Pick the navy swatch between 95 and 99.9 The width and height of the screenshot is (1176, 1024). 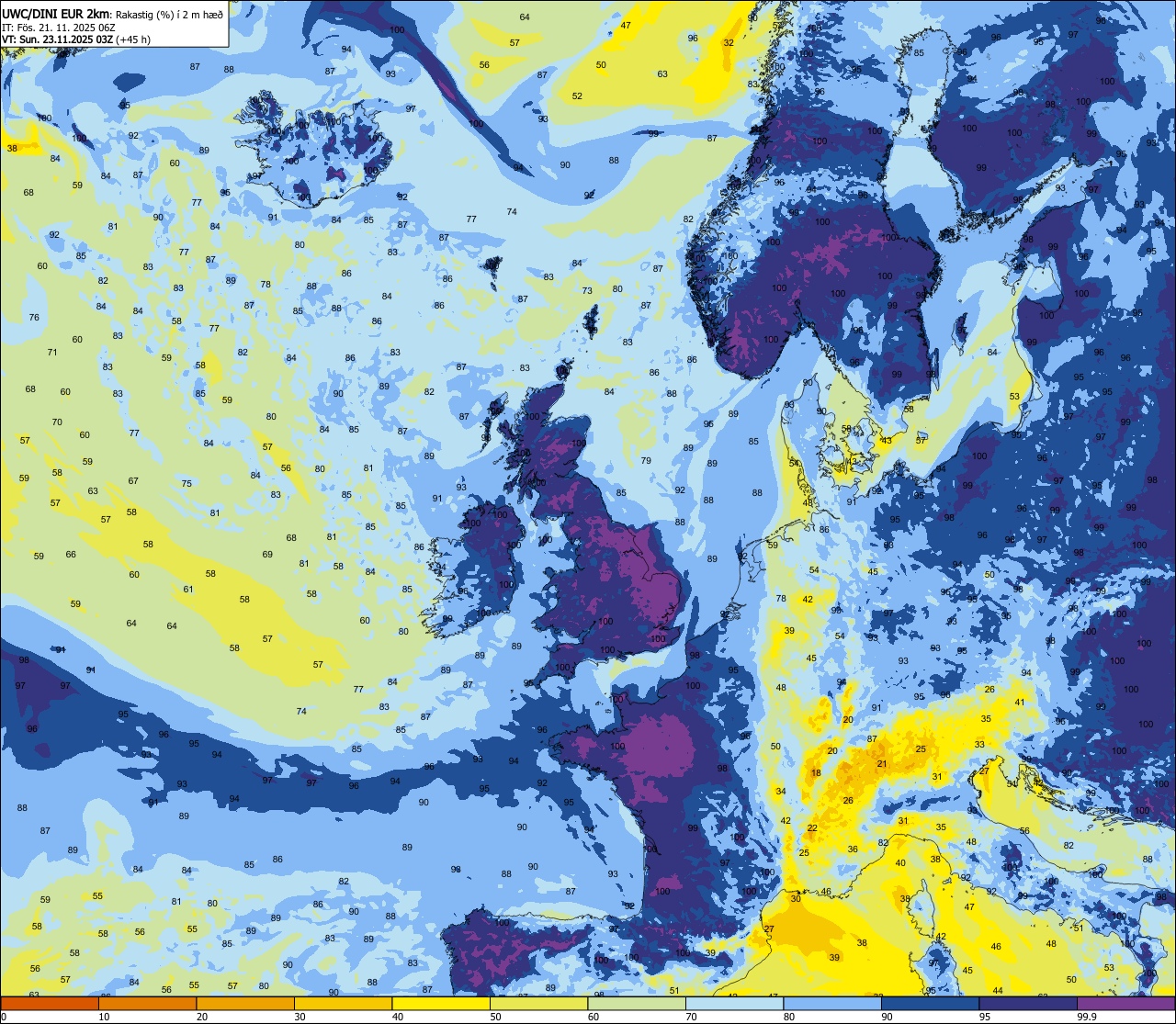click(1028, 1004)
